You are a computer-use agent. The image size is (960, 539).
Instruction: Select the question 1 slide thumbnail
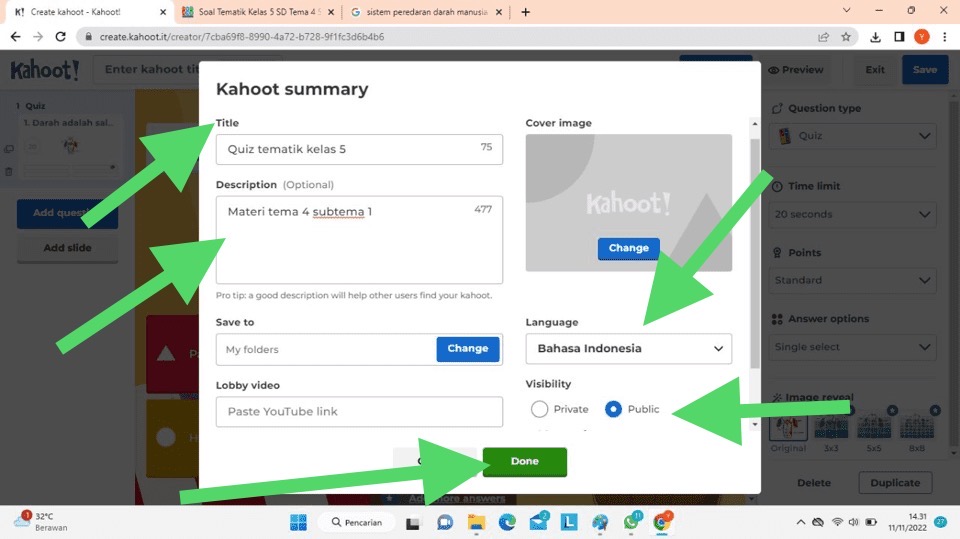pos(70,146)
